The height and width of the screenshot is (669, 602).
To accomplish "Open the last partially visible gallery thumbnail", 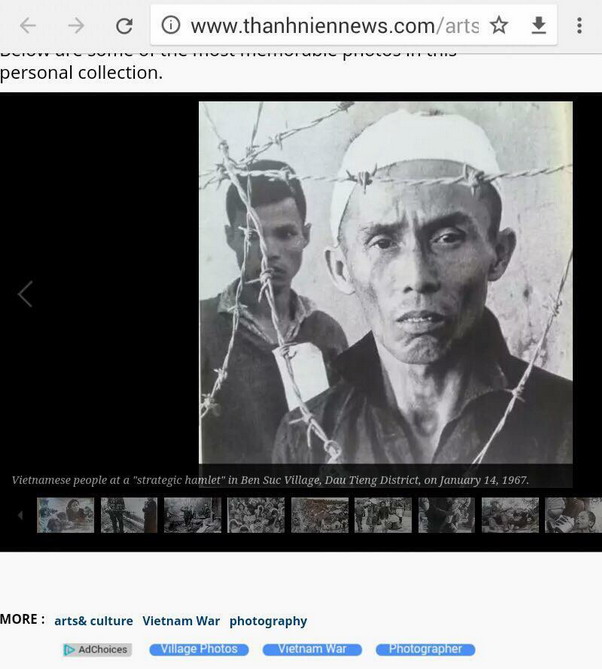I will (574, 515).
